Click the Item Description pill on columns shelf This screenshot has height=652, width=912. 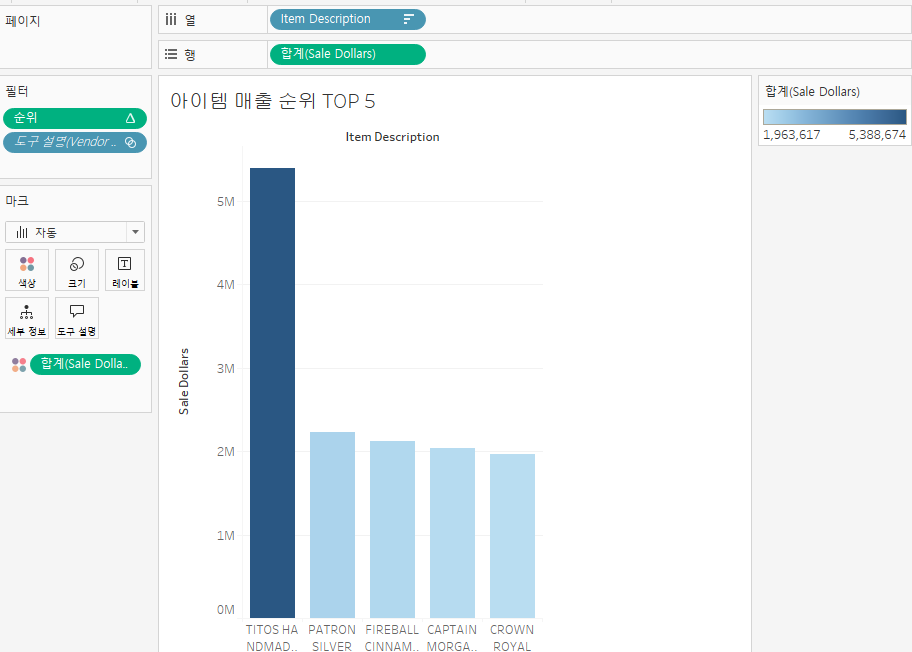[x=347, y=19]
